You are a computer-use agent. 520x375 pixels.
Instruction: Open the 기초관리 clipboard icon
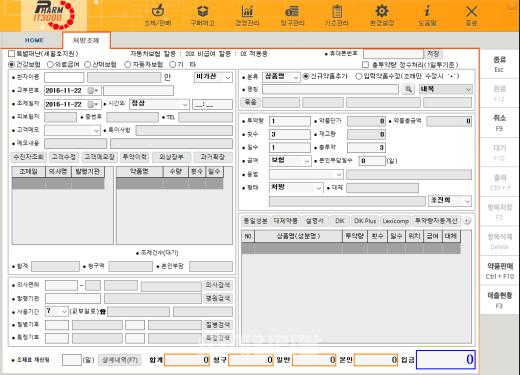337,12
